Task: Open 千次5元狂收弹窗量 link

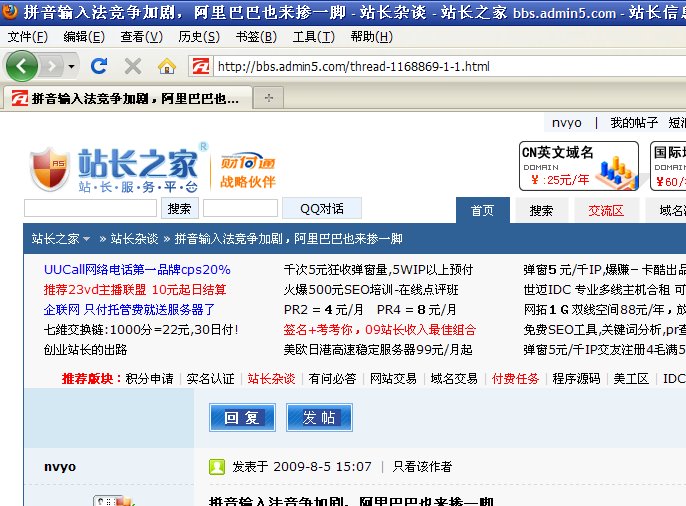Action: coord(378,269)
